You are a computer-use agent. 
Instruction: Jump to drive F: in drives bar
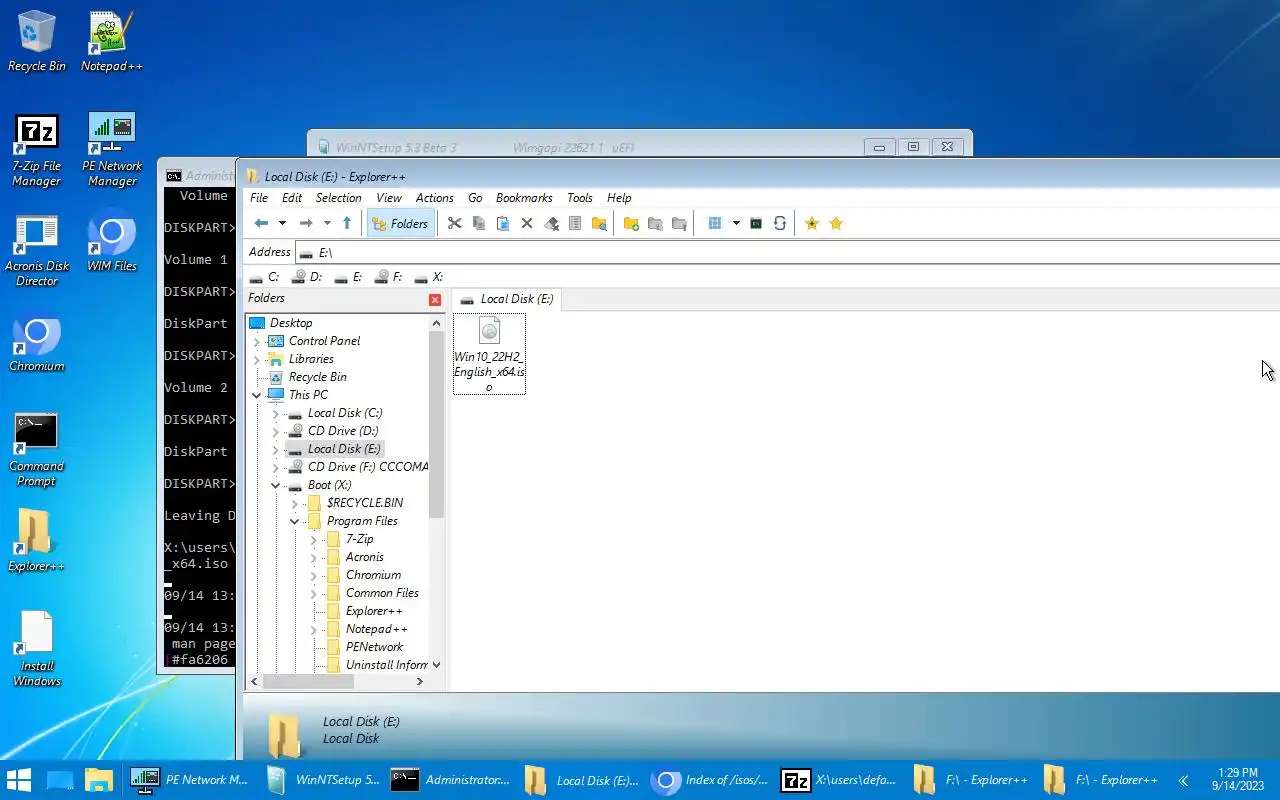tap(388, 277)
